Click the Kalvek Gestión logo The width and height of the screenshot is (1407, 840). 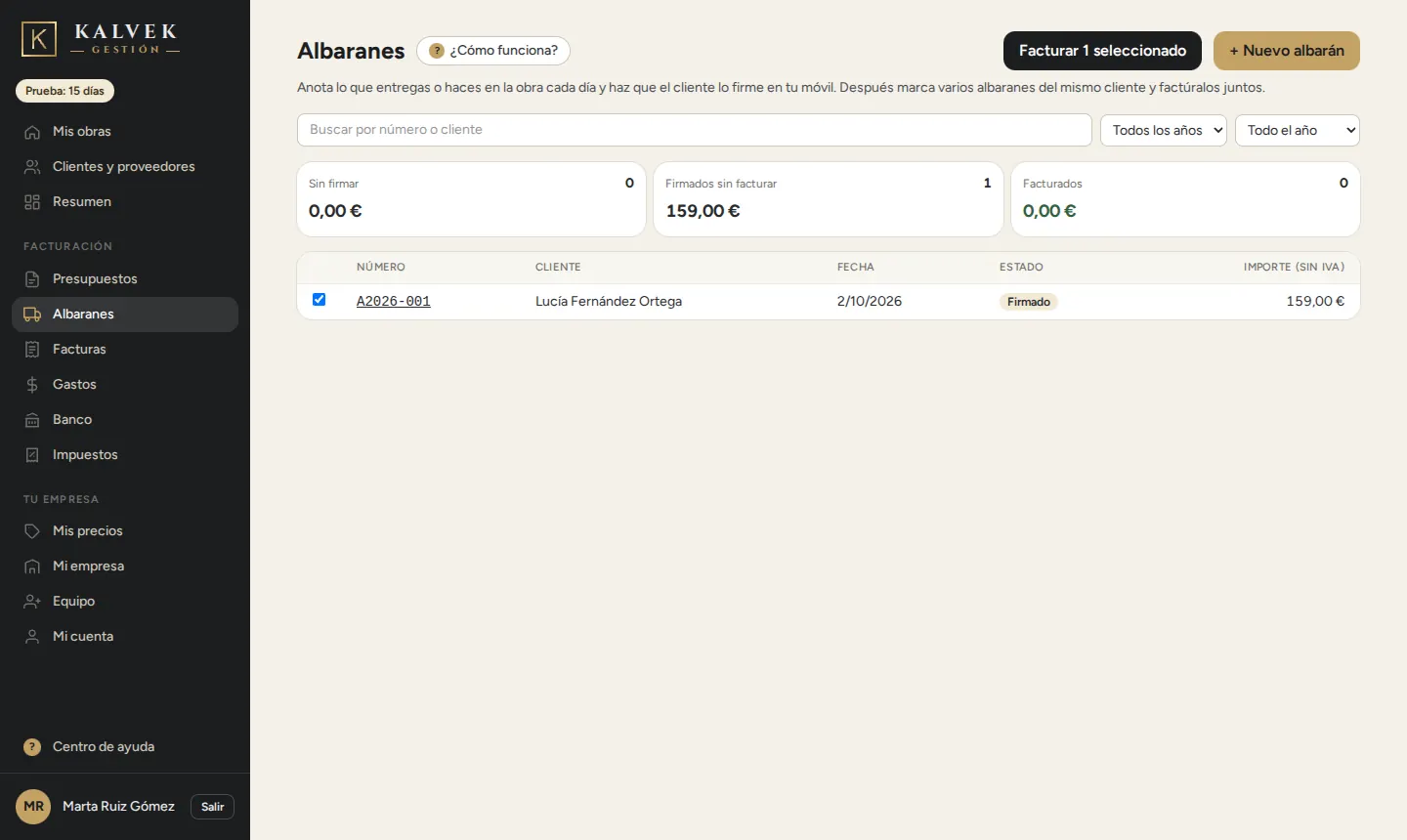[x=101, y=39]
